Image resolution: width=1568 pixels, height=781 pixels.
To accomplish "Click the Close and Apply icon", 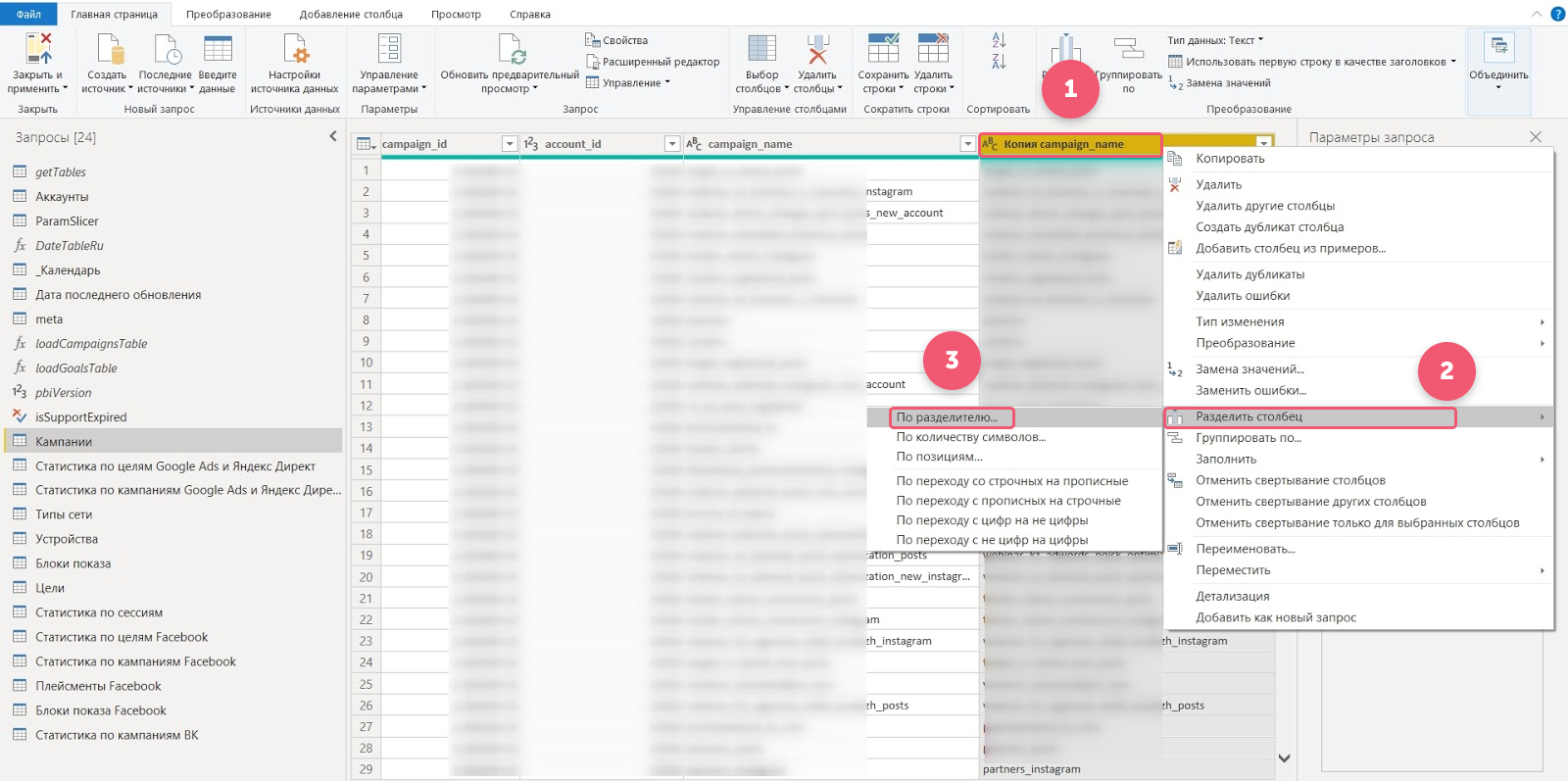I will [x=38, y=51].
